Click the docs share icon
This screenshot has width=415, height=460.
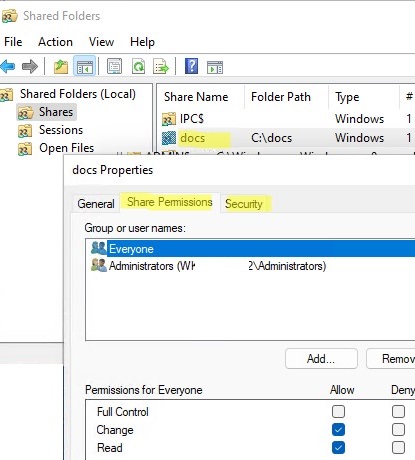click(x=169, y=138)
